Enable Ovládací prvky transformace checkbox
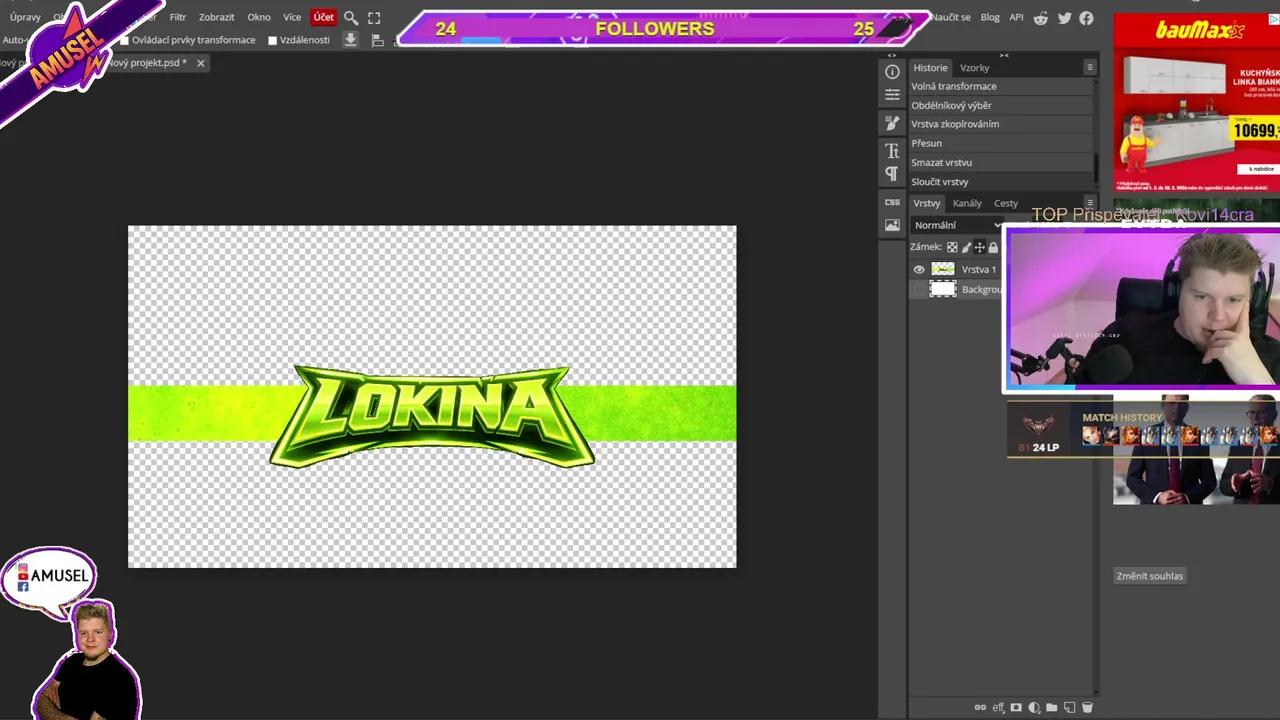The image size is (1280, 720). 125,41
